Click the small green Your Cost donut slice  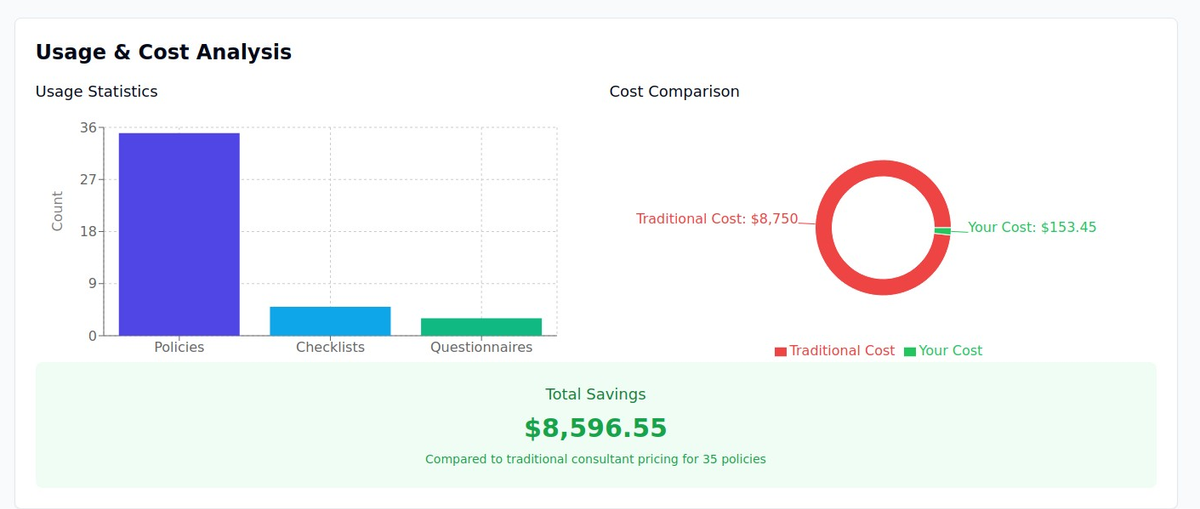(942, 231)
